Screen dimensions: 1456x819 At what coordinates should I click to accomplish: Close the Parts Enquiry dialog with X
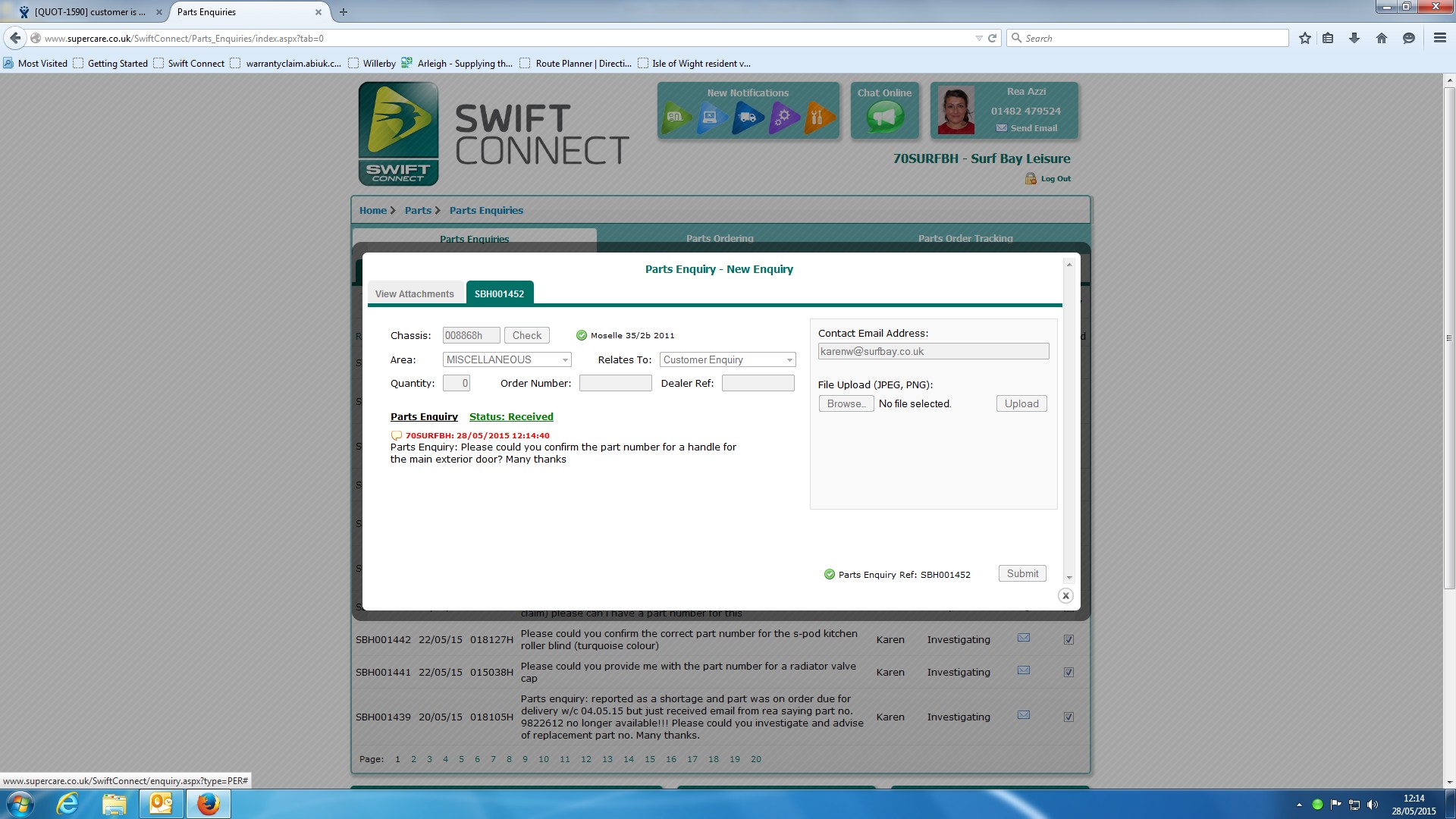tap(1065, 596)
